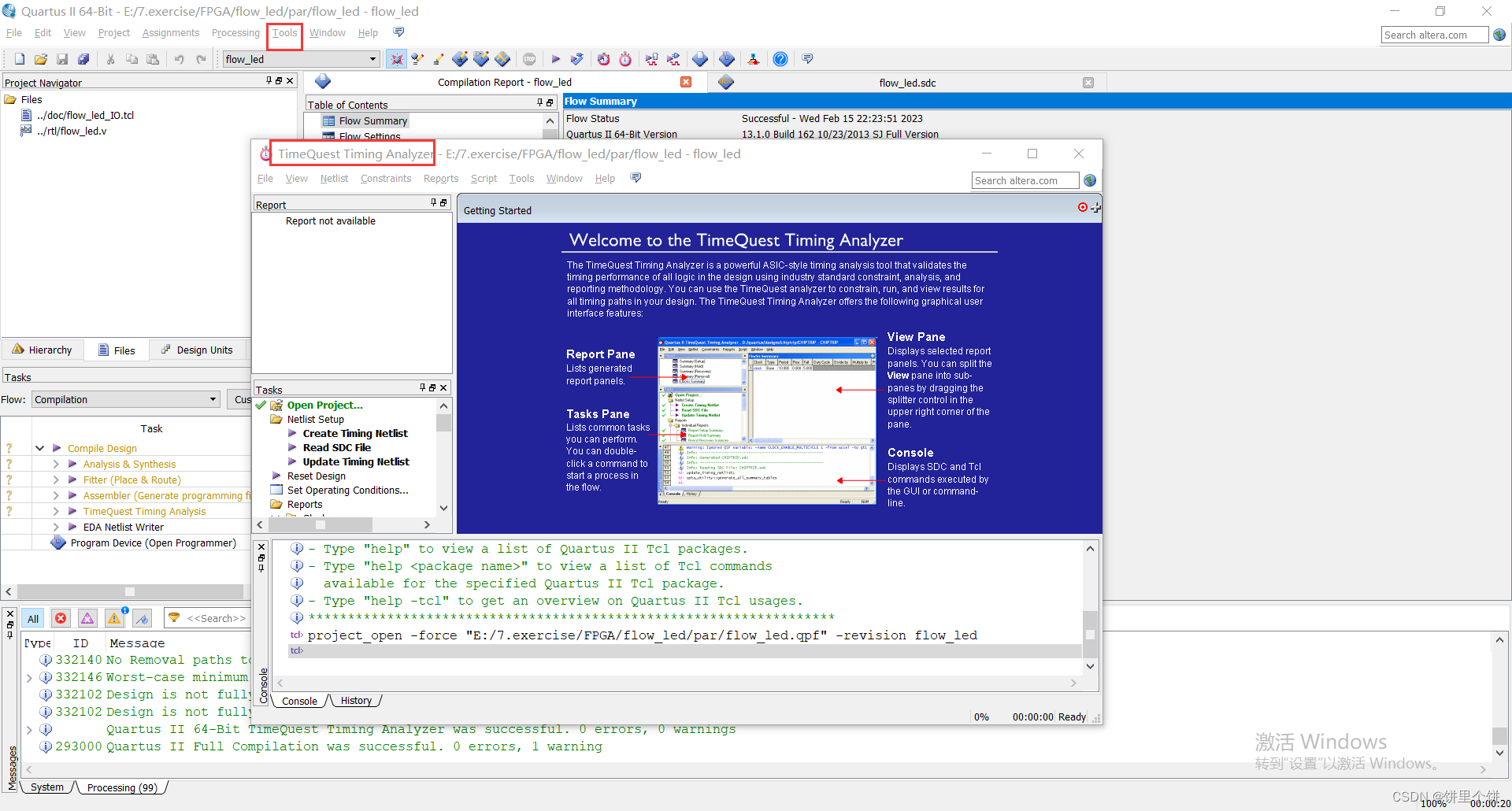Open the Tools menu in Quartus

coord(285,32)
